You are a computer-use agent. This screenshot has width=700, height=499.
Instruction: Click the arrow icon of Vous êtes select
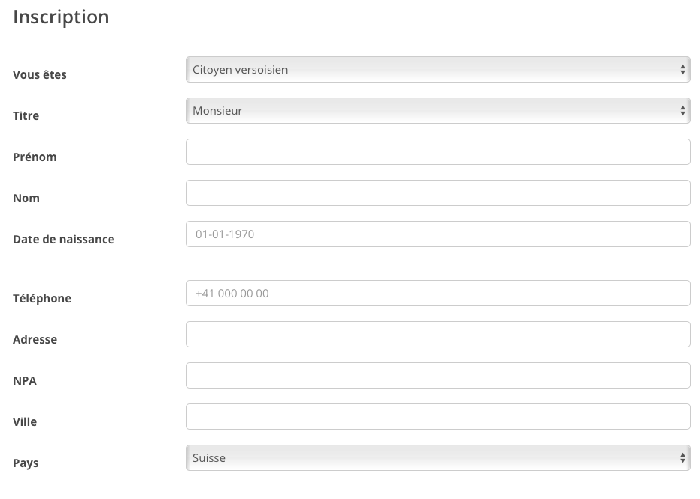pos(683,70)
